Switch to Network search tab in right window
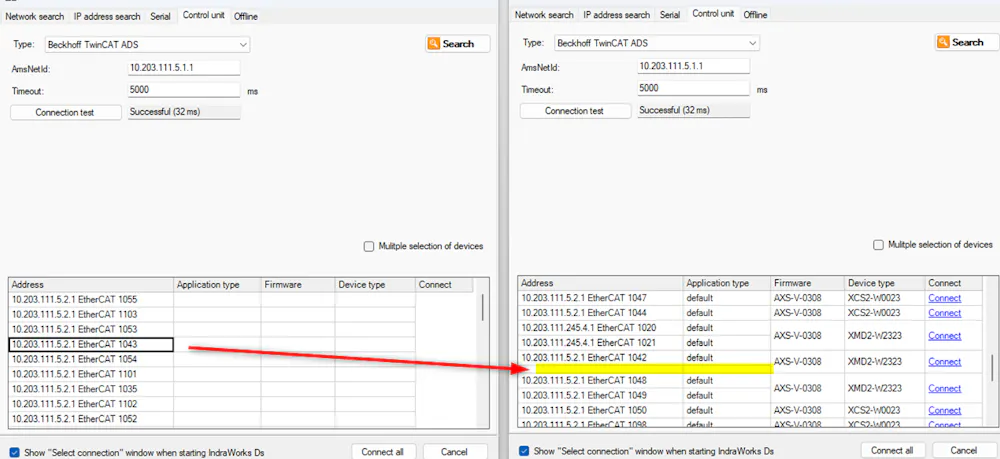1000x459 pixels. point(544,15)
